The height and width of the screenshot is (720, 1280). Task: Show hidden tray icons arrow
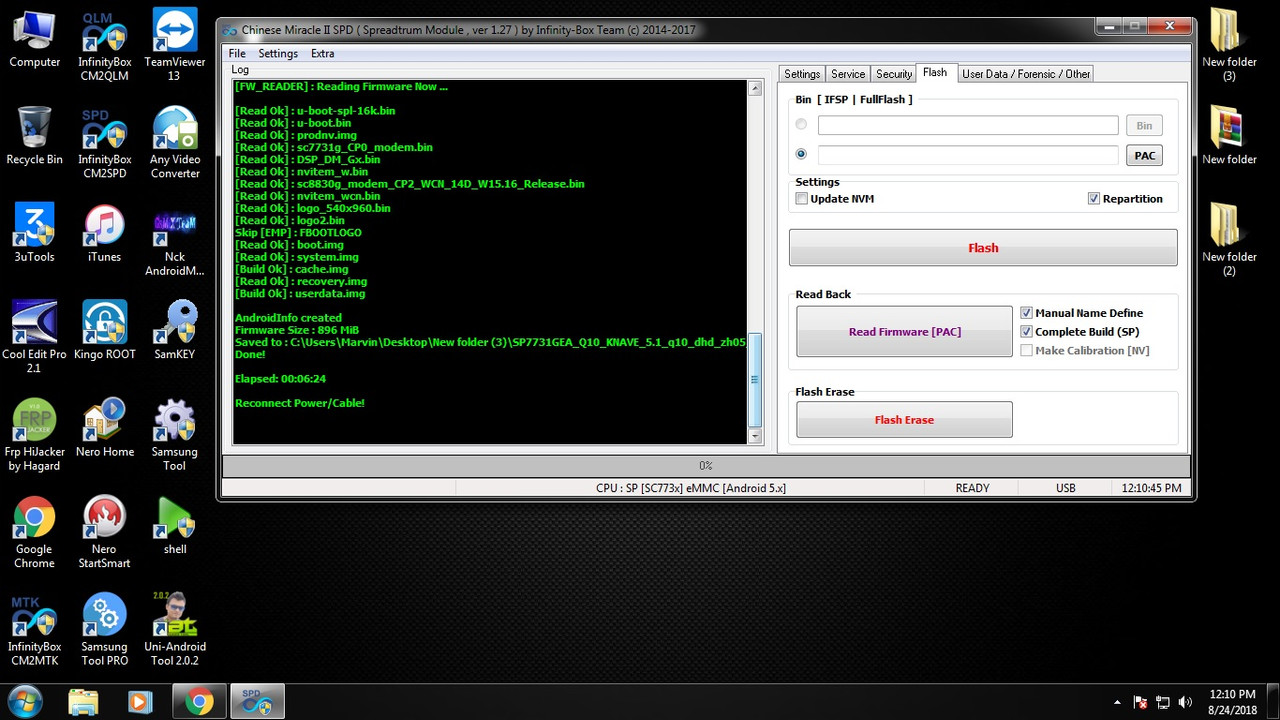point(1117,702)
